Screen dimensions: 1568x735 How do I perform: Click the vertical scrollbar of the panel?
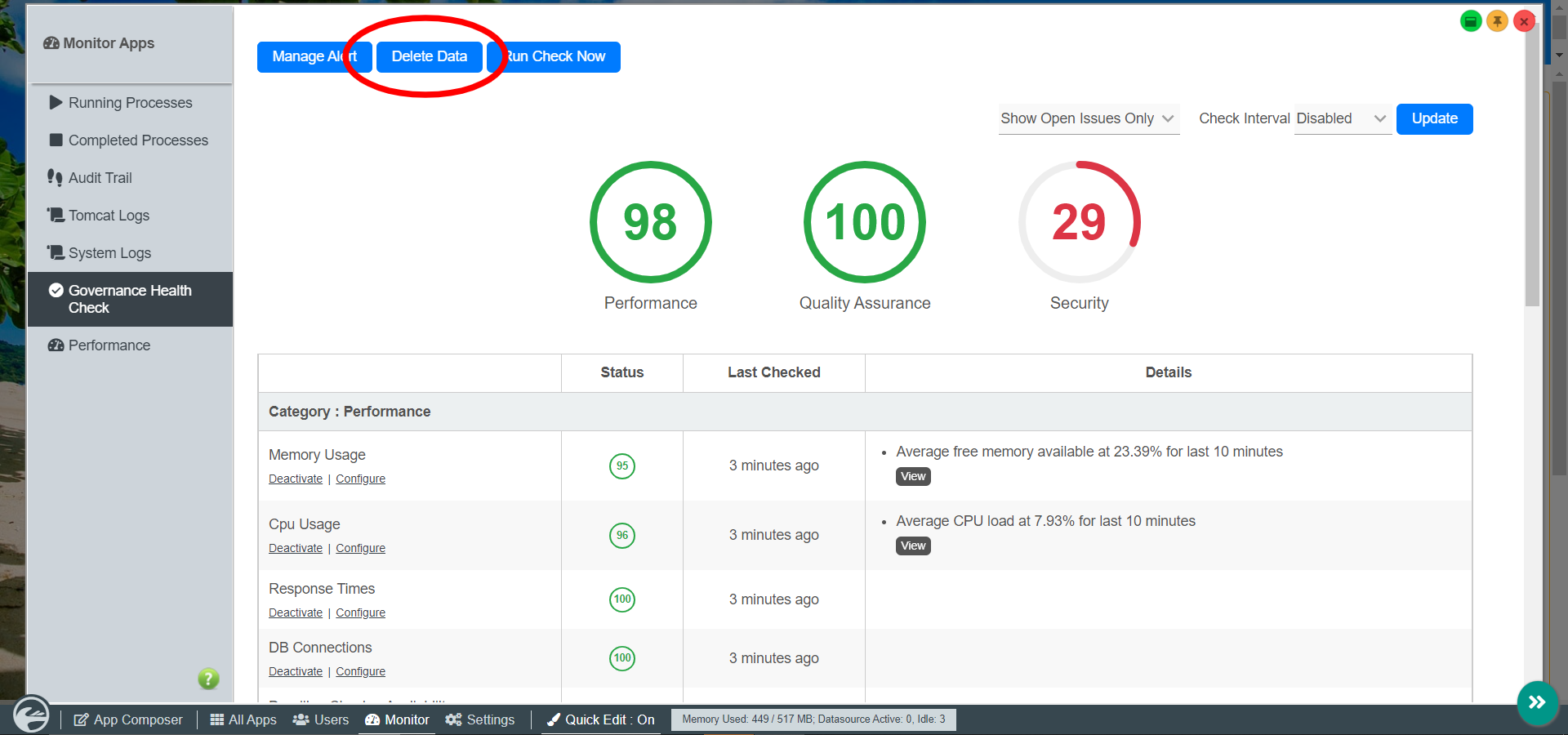(1532, 180)
